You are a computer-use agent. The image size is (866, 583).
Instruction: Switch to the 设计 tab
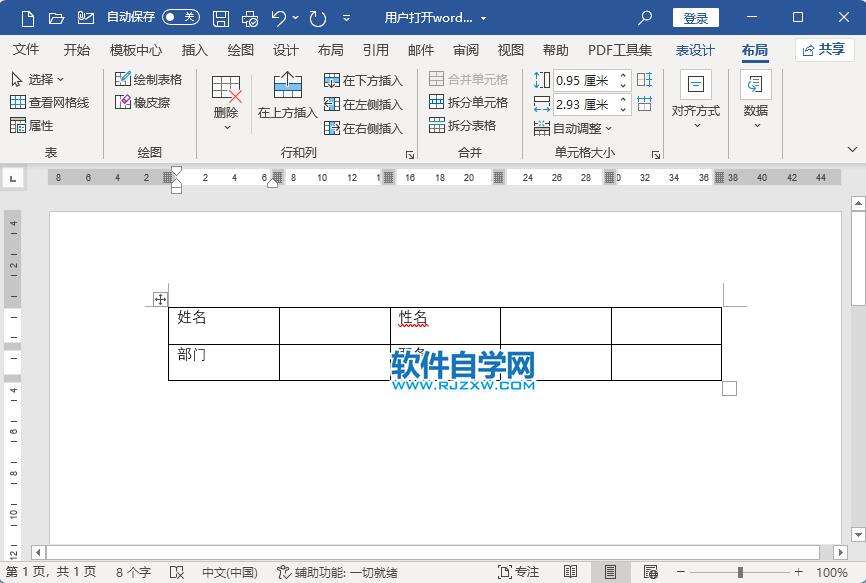coord(285,50)
